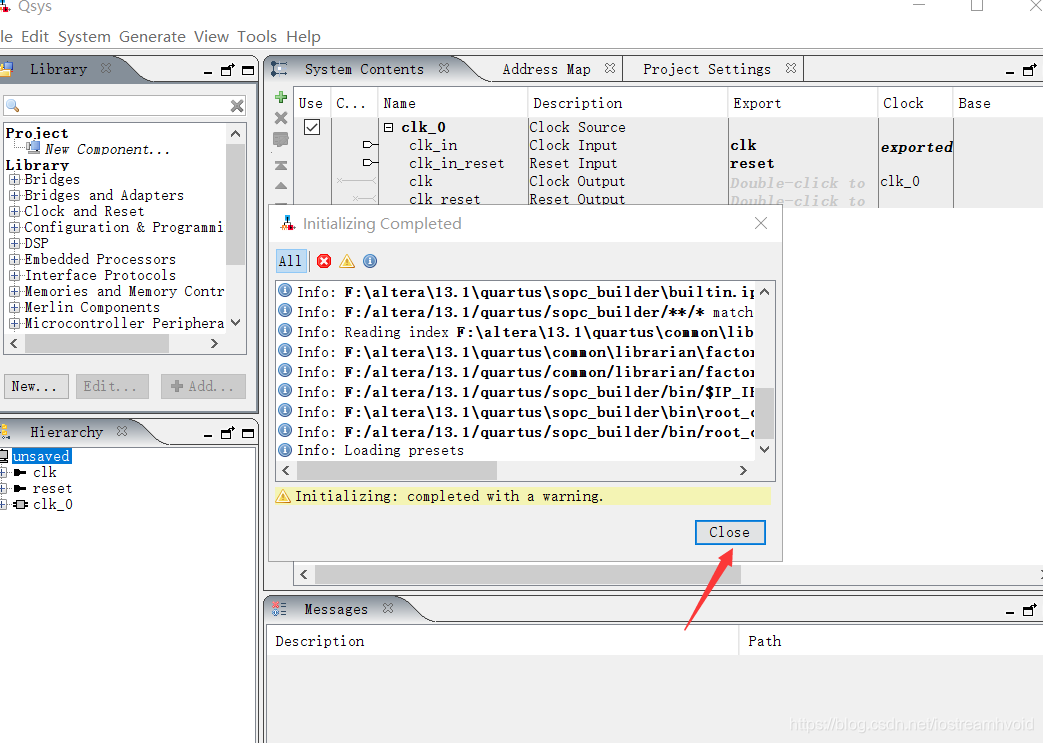Open the View menu

click(x=212, y=37)
